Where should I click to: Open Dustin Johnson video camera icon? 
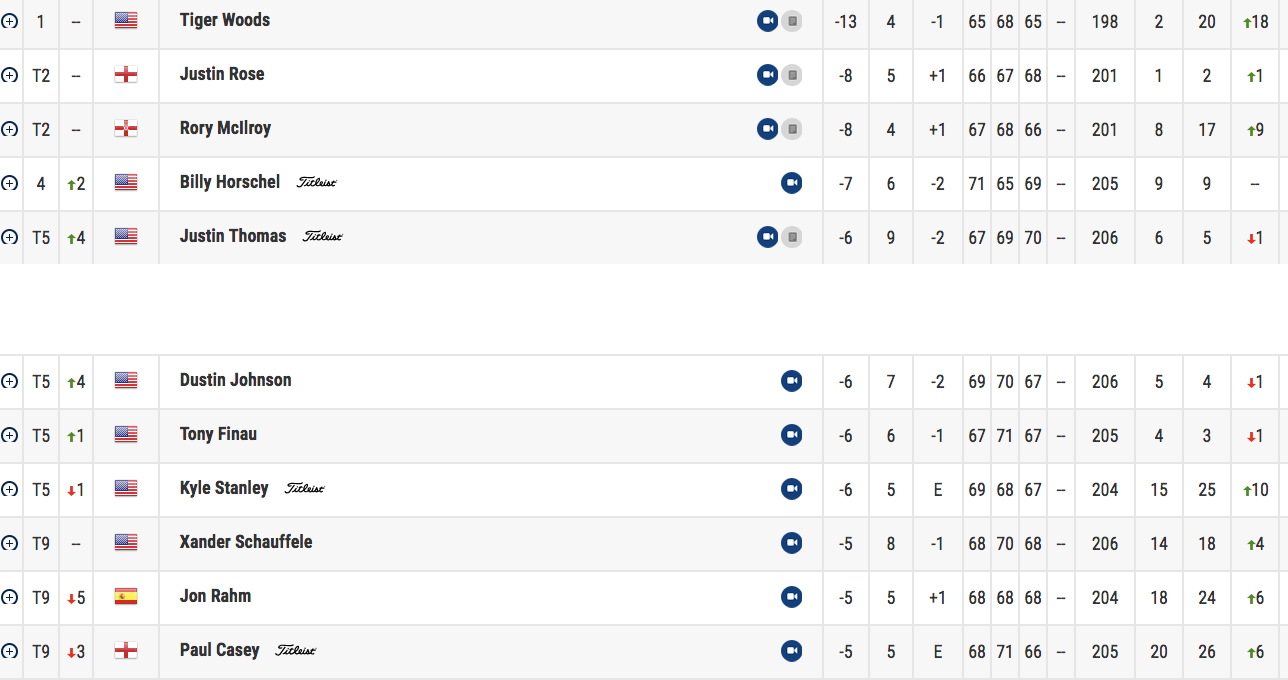coord(792,381)
